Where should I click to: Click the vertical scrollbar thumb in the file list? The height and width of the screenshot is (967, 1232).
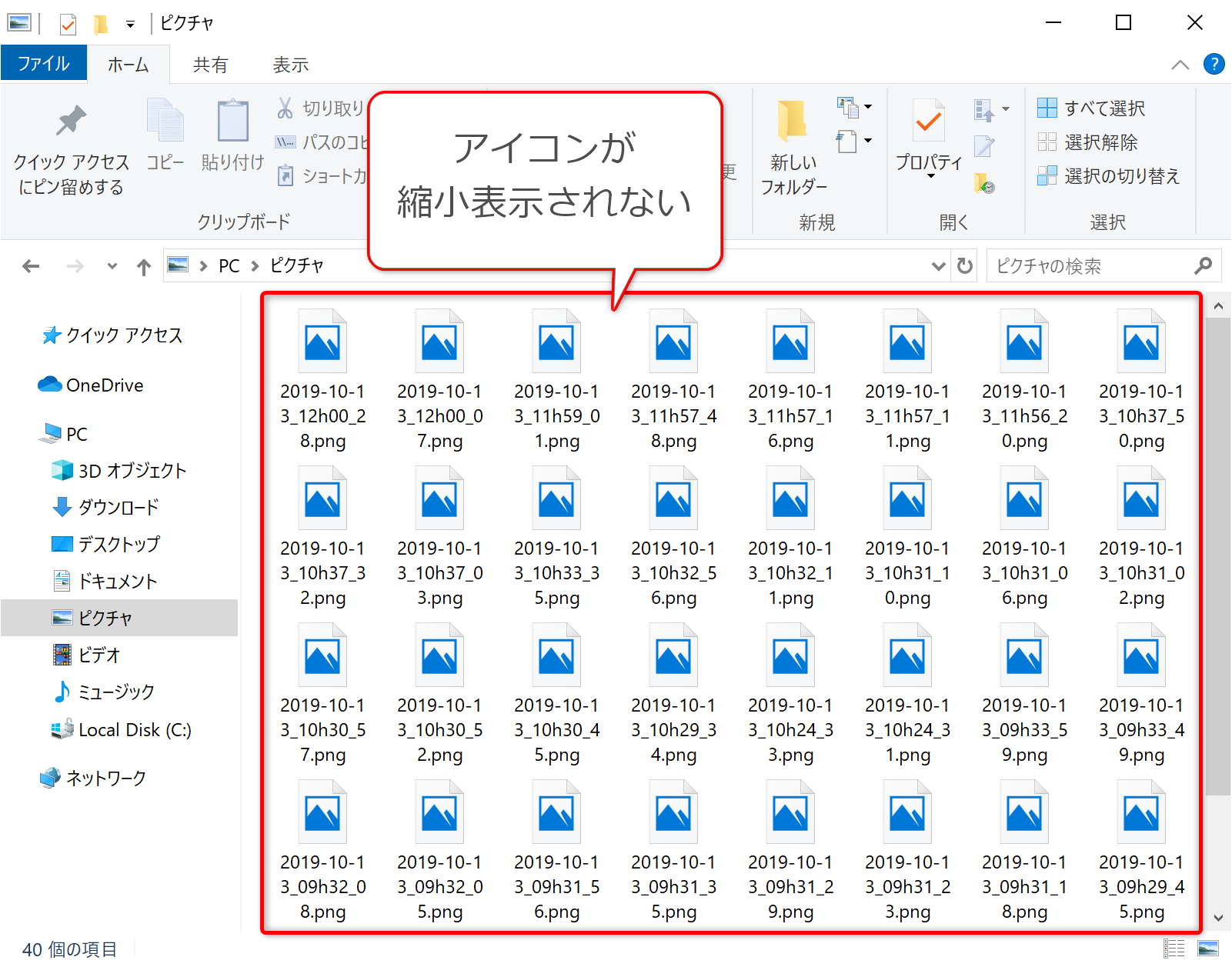[1217, 554]
